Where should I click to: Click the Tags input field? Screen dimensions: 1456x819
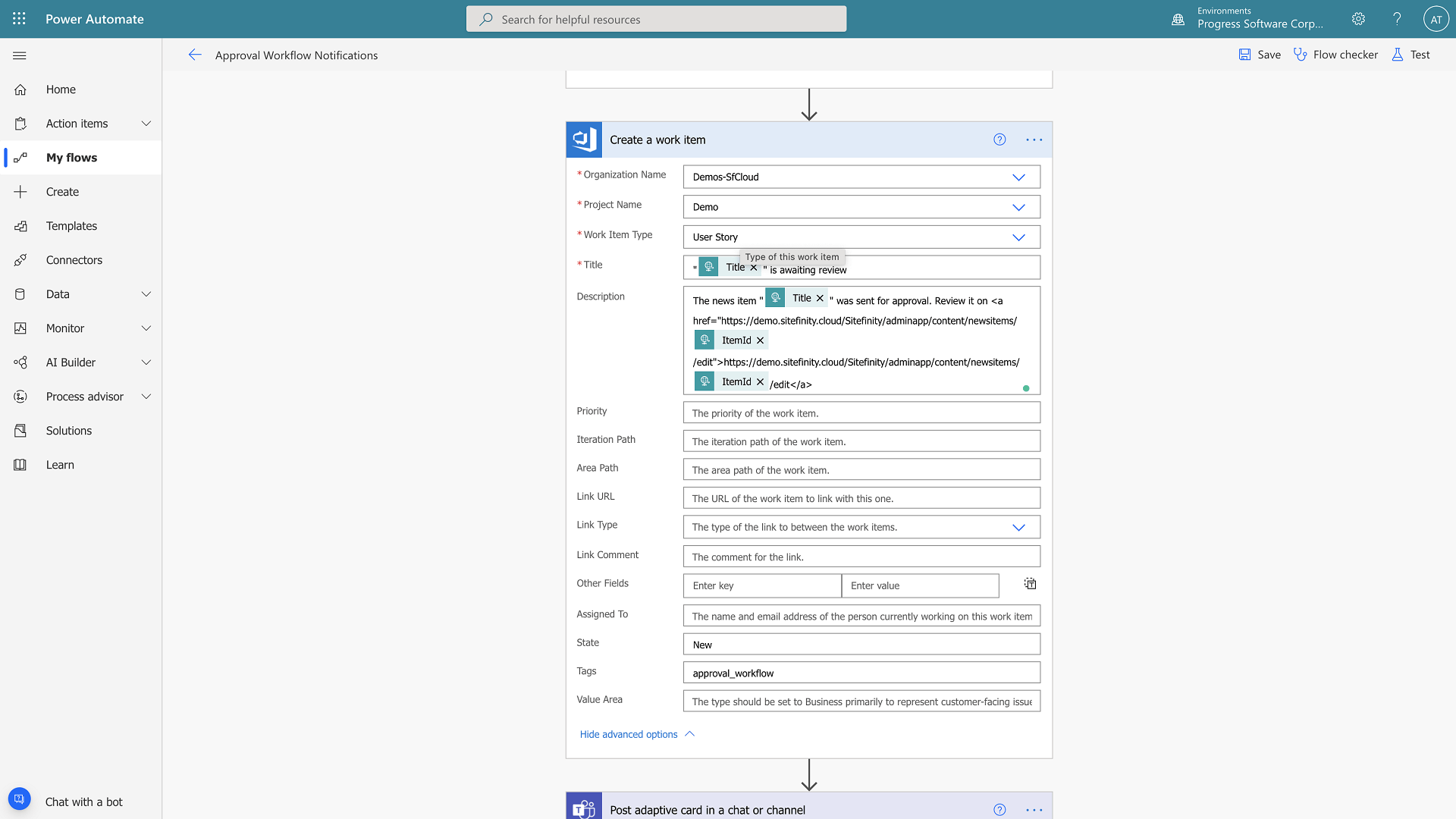coord(861,673)
